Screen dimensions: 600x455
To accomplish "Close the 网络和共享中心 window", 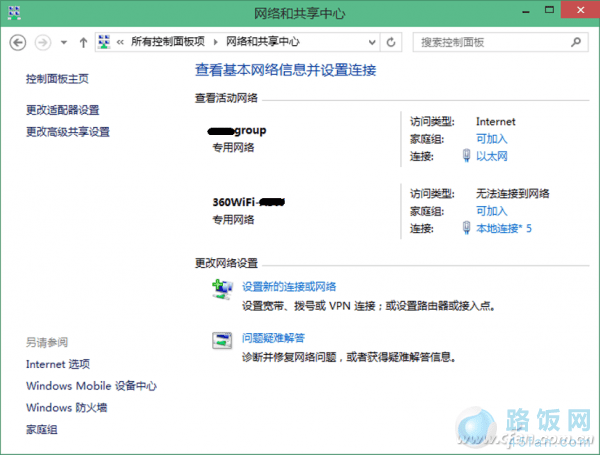I will [x=580, y=10].
